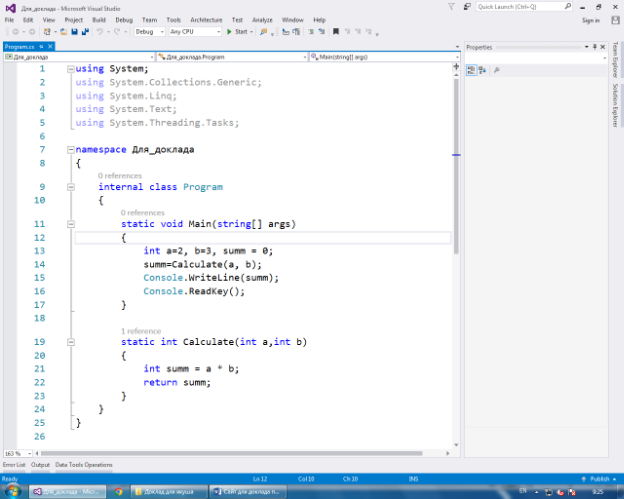
Task: Open the Debug configuration dropdown
Action: [149, 32]
